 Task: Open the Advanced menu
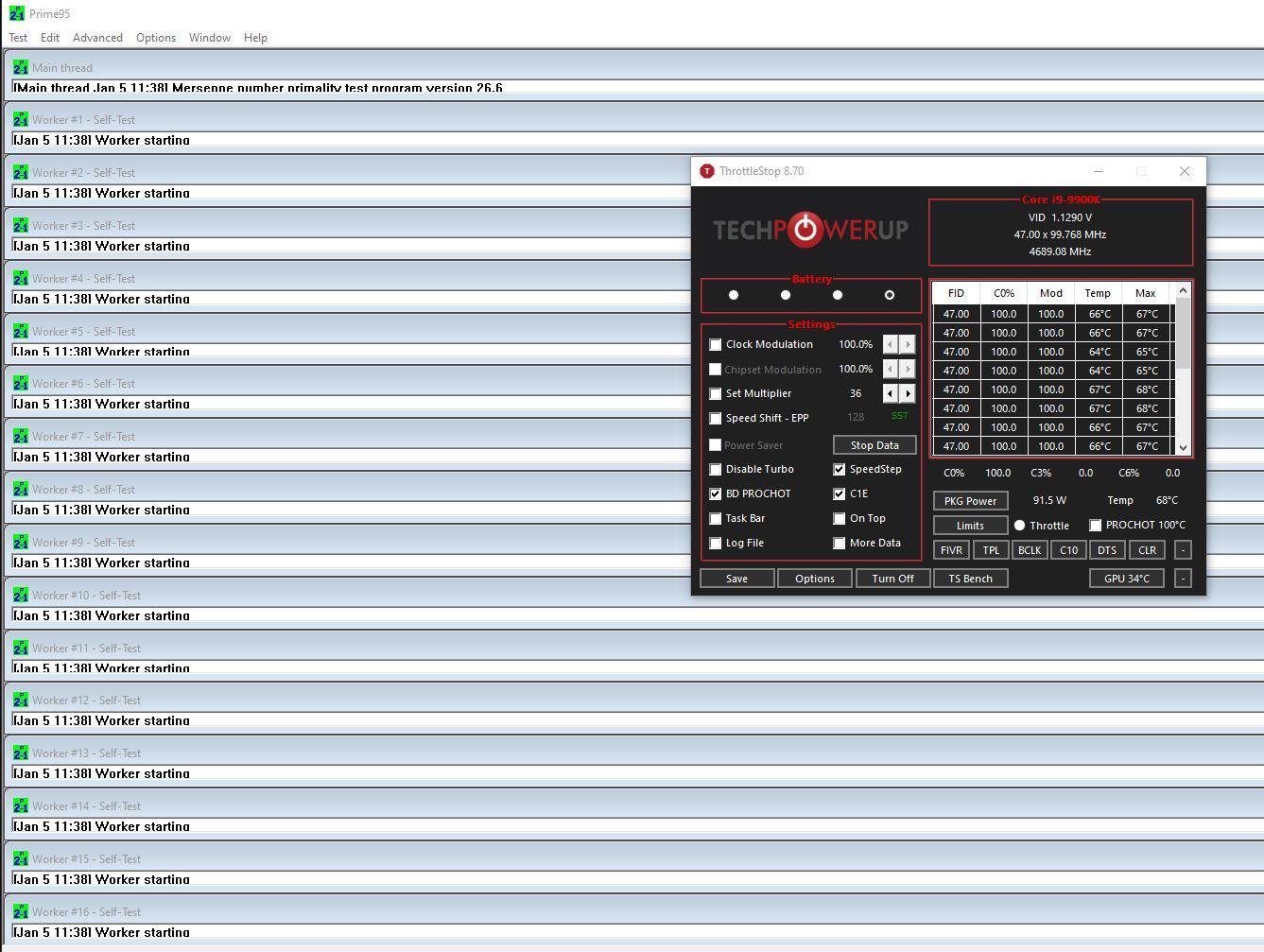point(97,38)
